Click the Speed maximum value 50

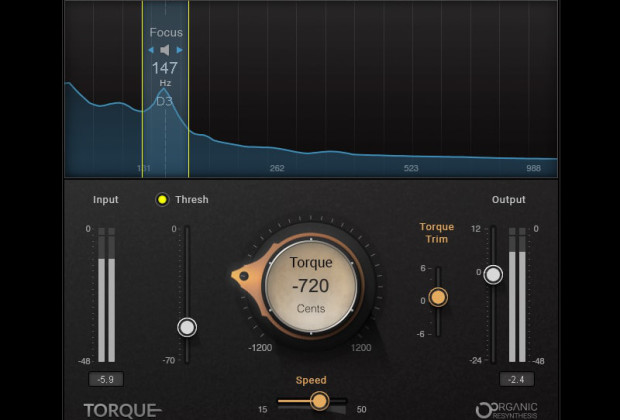tap(361, 409)
